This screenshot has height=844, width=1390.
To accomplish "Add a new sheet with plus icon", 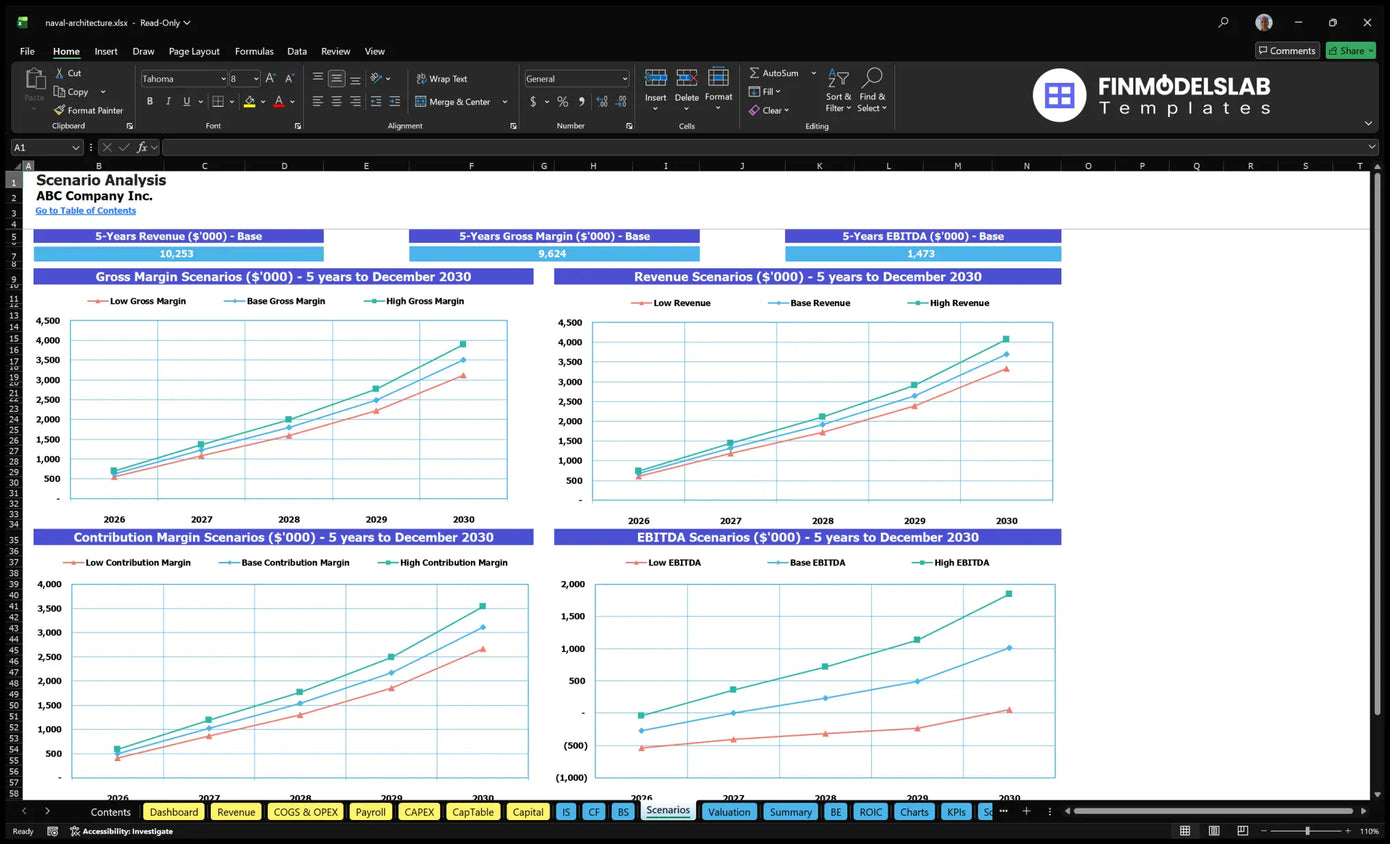I will tap(1026, 811).
